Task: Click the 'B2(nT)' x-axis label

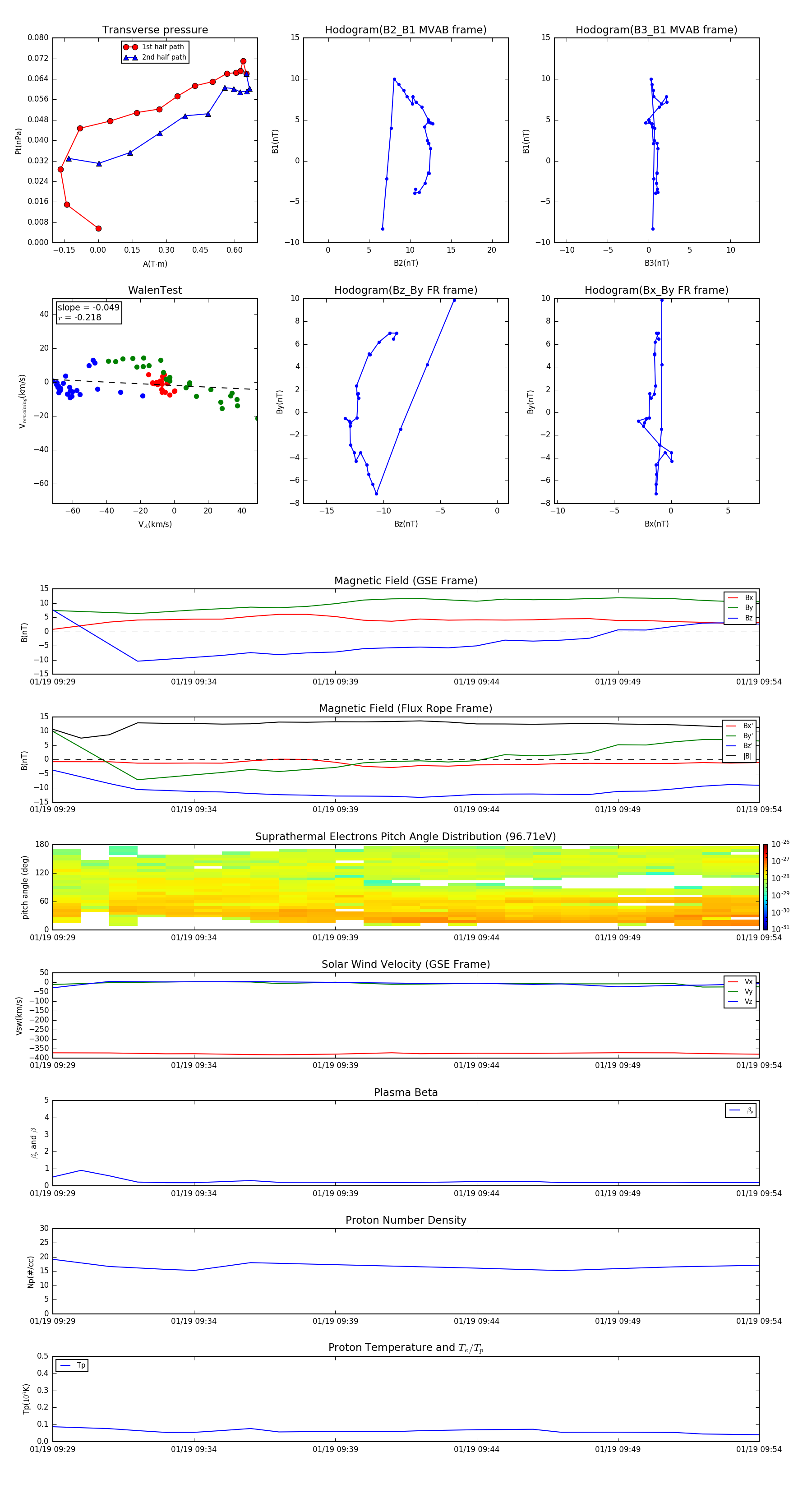Action: pos(406,263)
